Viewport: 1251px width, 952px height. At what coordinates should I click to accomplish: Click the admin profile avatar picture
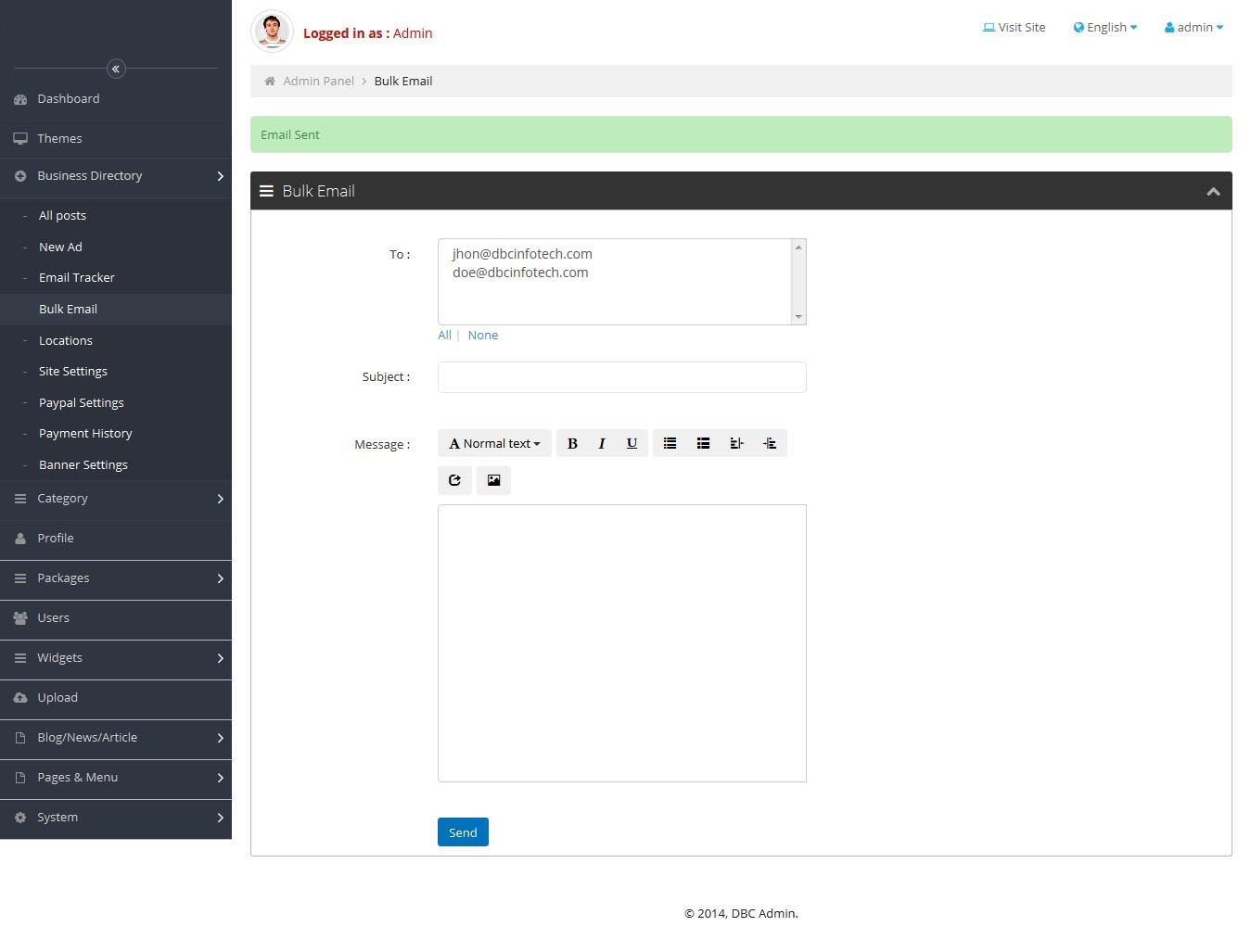point(272,32)
